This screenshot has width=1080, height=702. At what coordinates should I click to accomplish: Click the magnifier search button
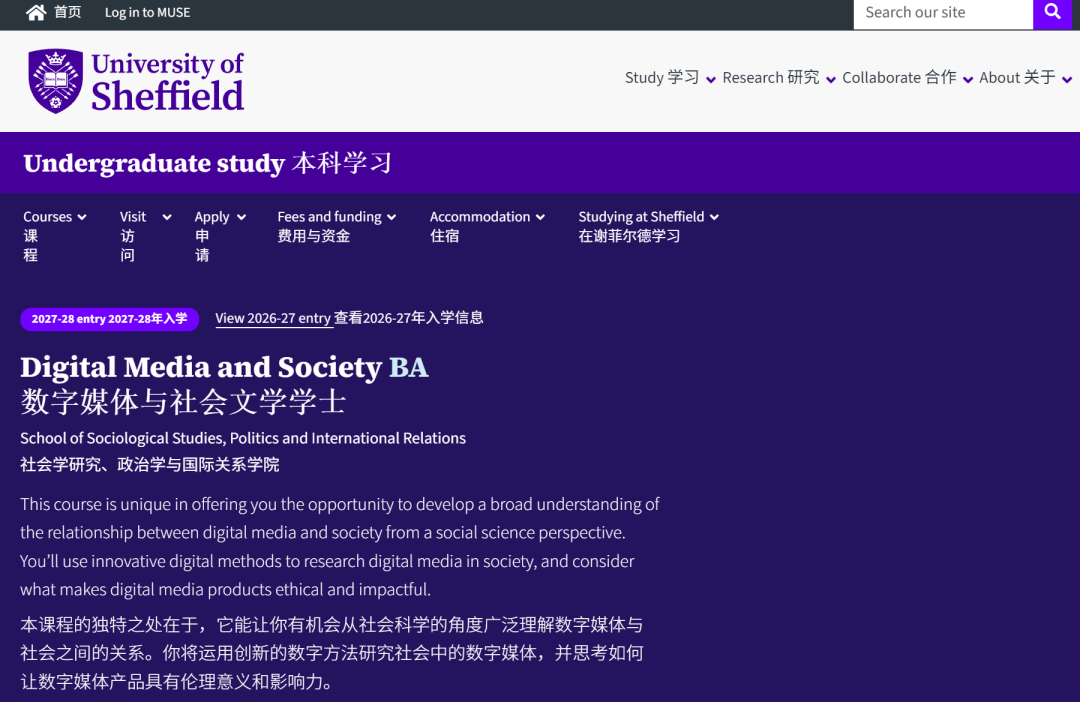pyautogui.click(x=1052, y=12)
